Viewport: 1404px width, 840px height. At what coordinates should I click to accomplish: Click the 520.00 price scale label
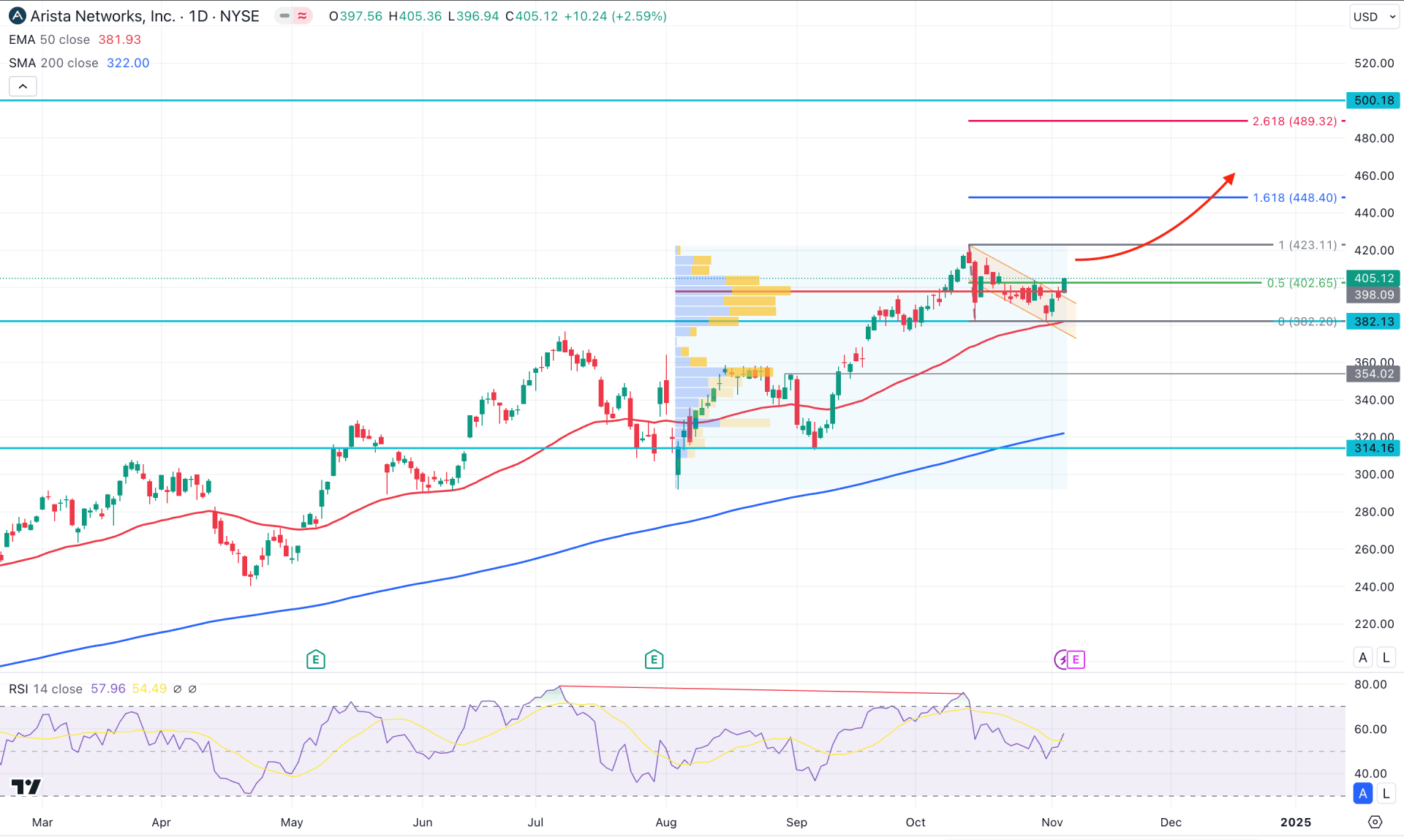[1374, 63]
